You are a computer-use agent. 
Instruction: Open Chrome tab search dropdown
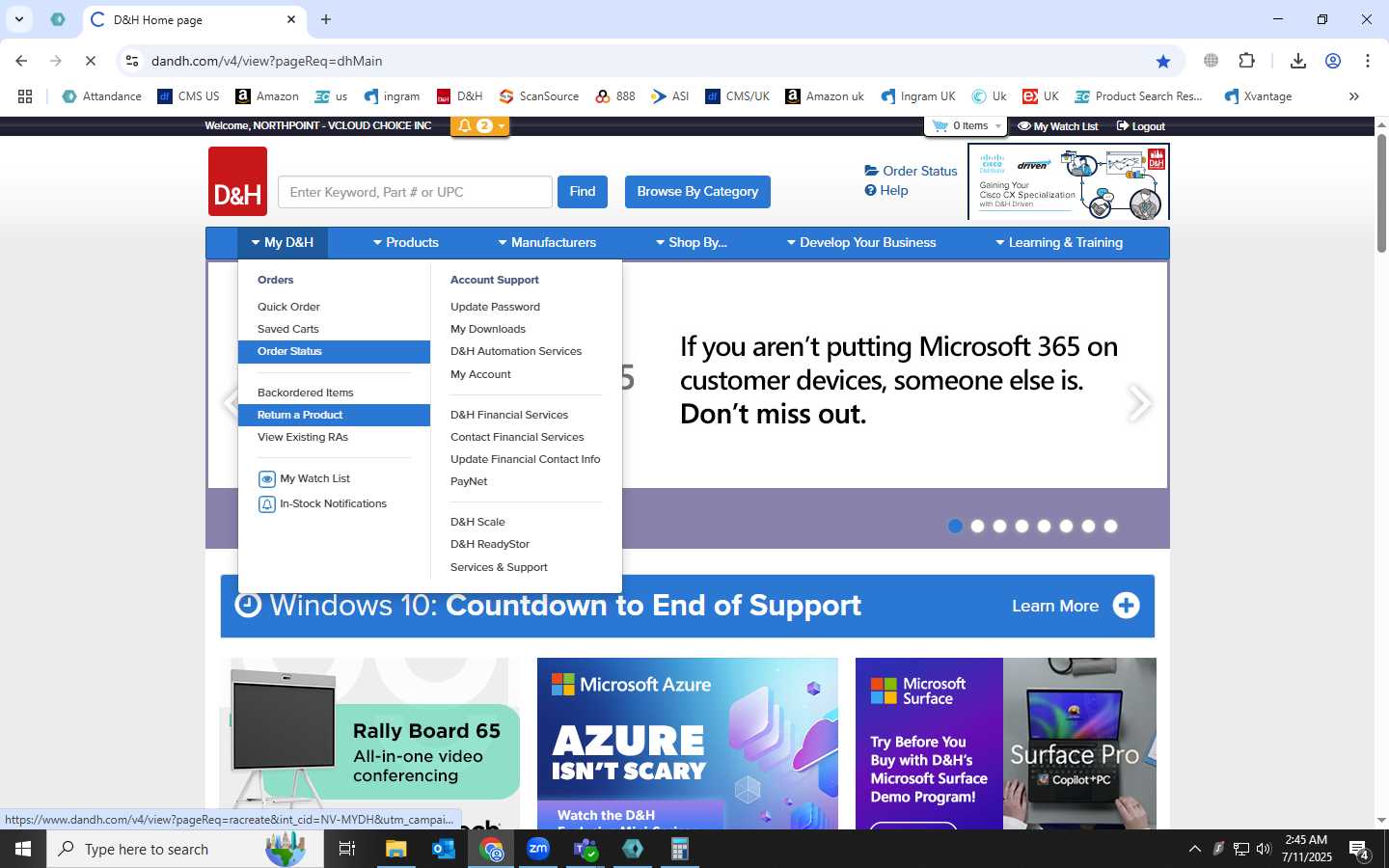tap(19, 19)
